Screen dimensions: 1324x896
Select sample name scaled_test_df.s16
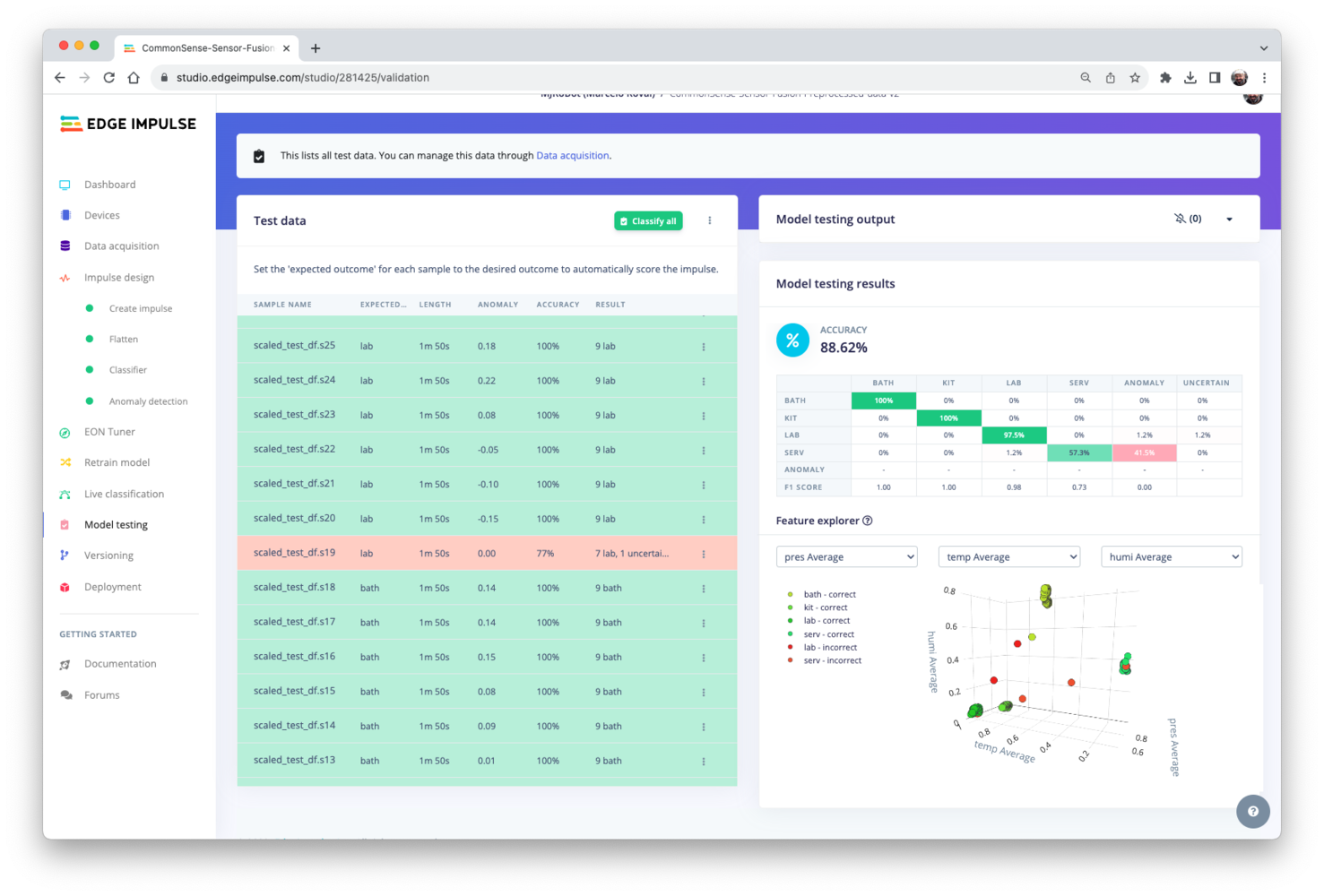[294, 657]
